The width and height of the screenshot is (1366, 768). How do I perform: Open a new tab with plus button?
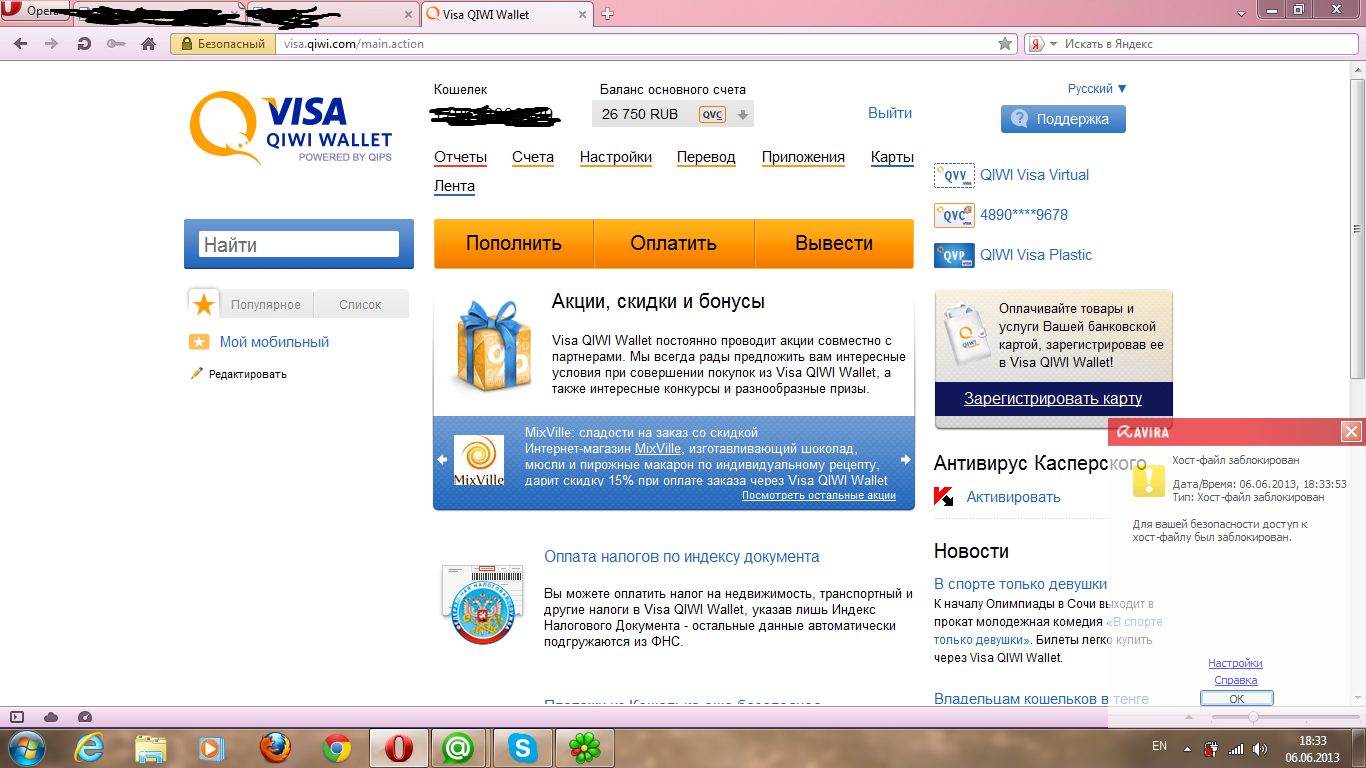pyautogui.click(x=607, y=14)
